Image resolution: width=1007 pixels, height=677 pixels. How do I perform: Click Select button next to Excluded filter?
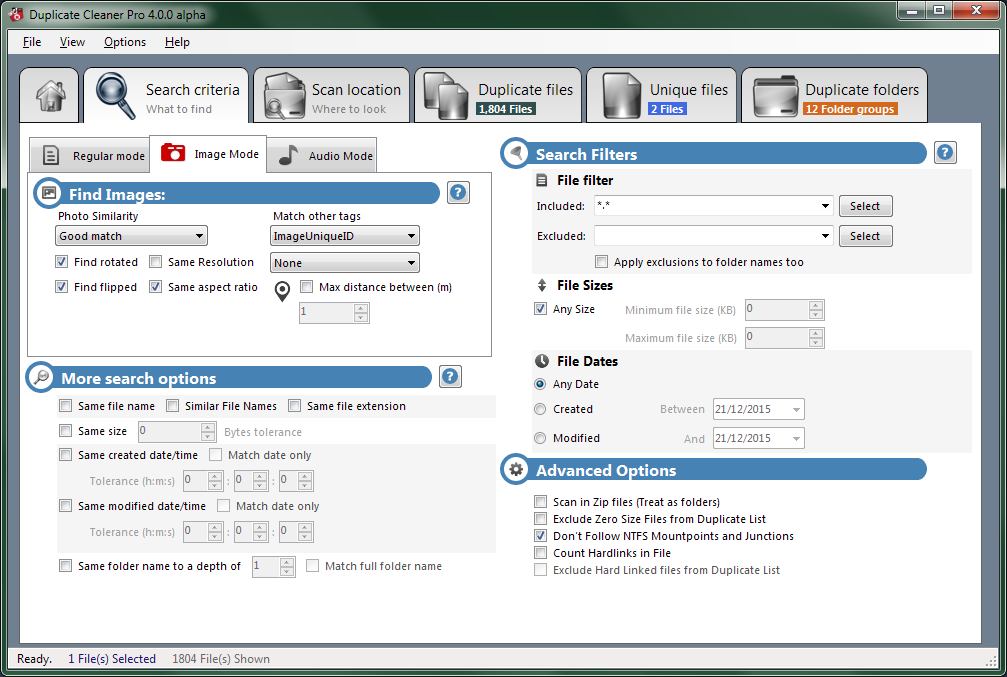tap(865, 236)
